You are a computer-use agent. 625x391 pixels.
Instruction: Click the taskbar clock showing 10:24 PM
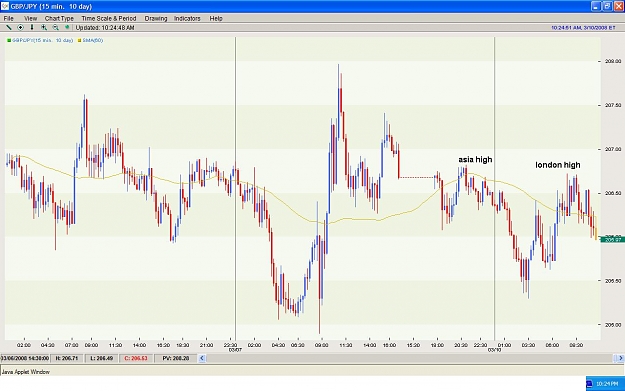pos(607,384)
